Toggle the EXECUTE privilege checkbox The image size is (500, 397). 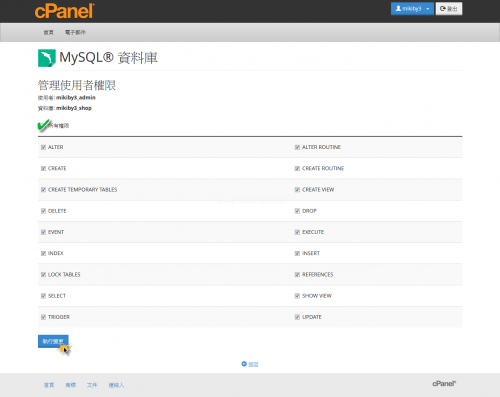pos(297,232)
